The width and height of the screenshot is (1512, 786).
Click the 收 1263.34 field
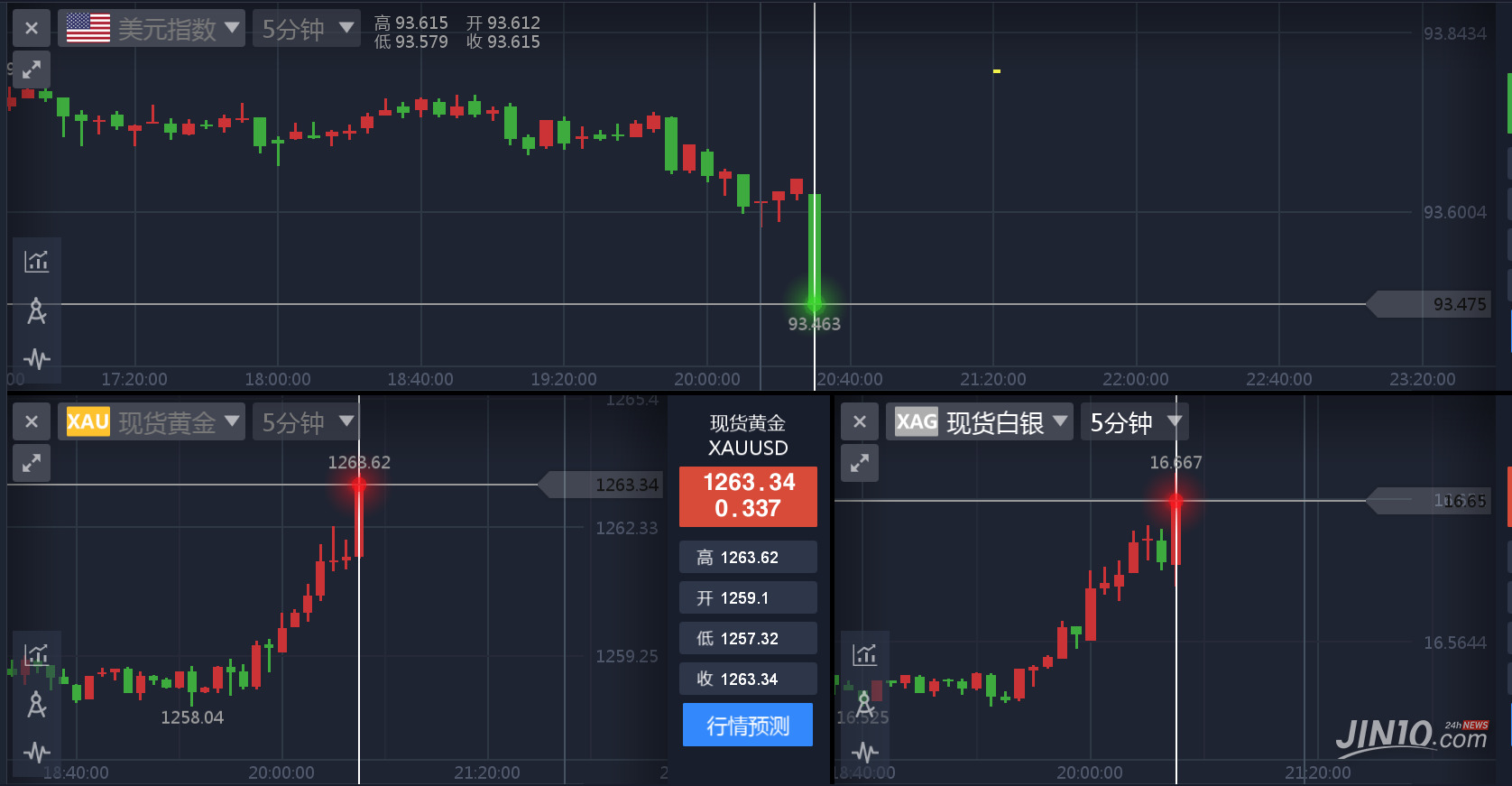point(748,679)
